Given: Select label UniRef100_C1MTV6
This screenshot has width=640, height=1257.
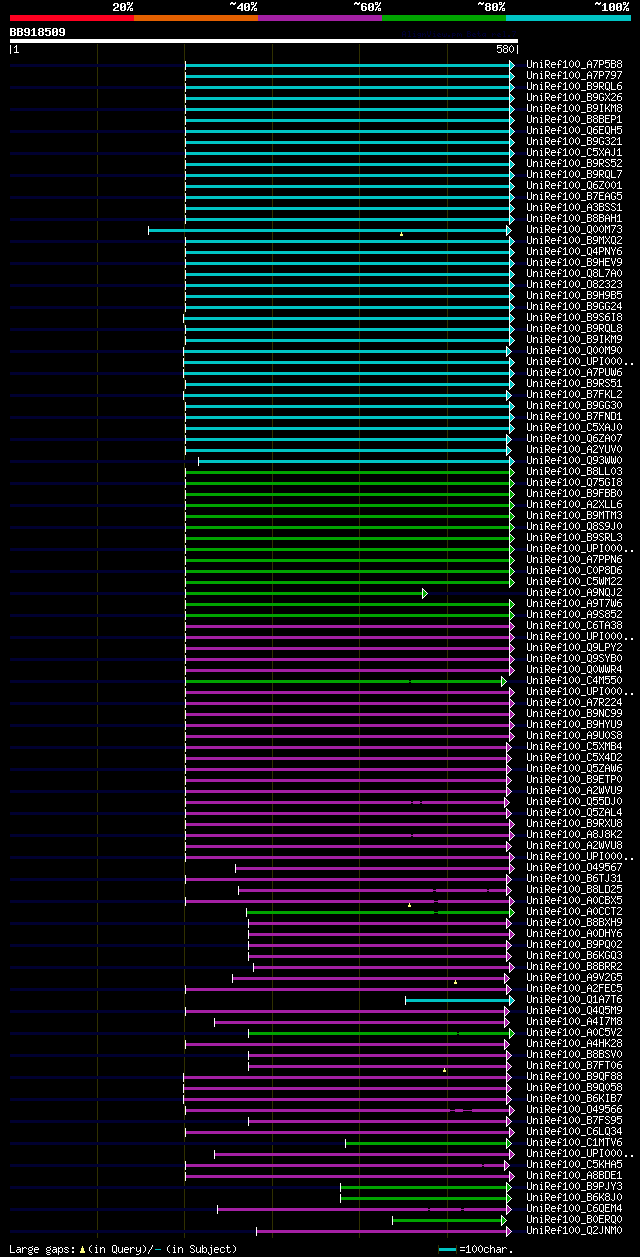Looking at the screenshot, I should [574, 1142].
